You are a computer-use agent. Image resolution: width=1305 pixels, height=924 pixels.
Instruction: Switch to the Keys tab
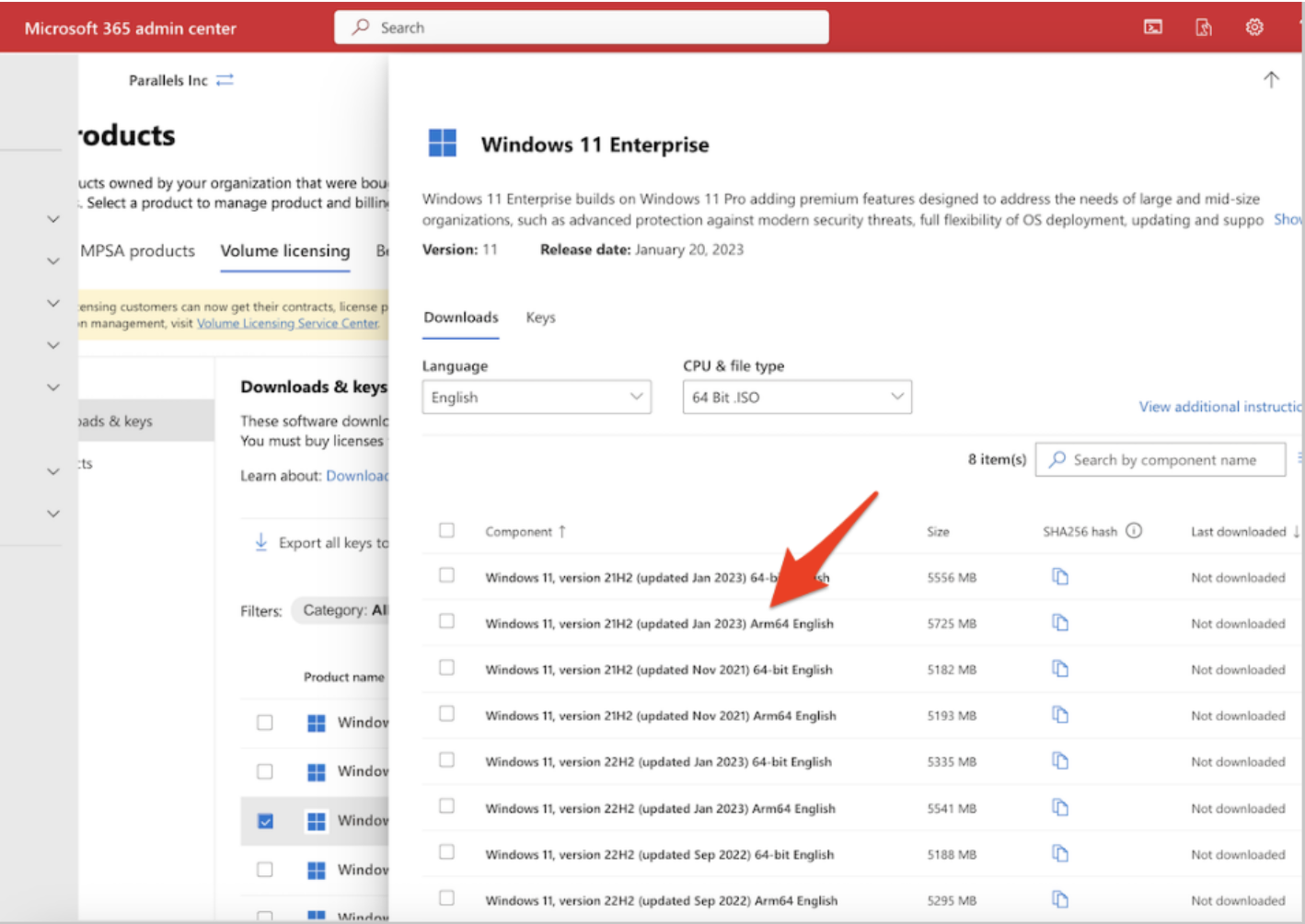(x=540, y=317)
